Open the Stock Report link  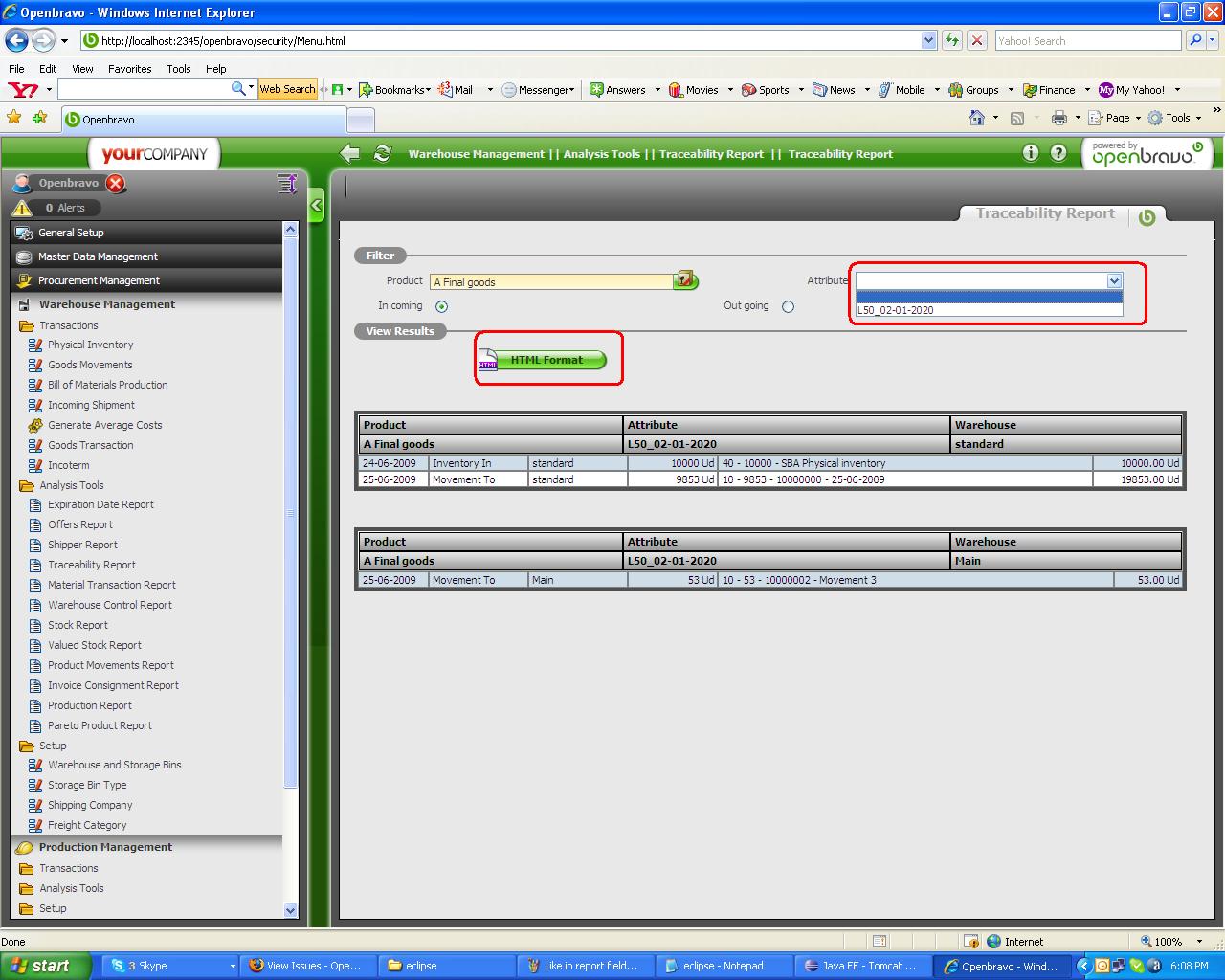78,625
